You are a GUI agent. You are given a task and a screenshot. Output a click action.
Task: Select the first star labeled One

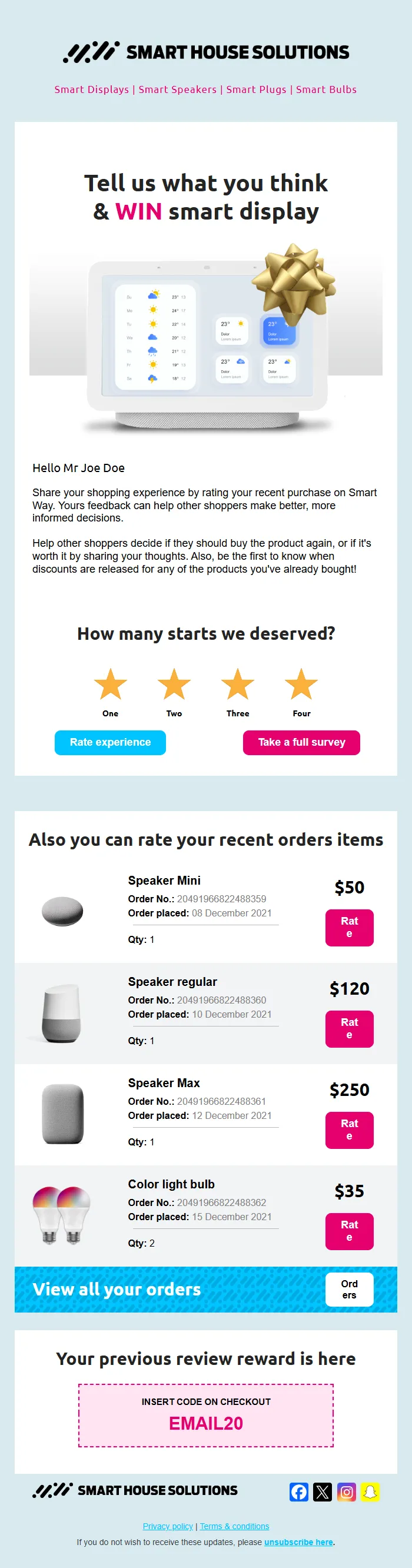click(110, 684)
